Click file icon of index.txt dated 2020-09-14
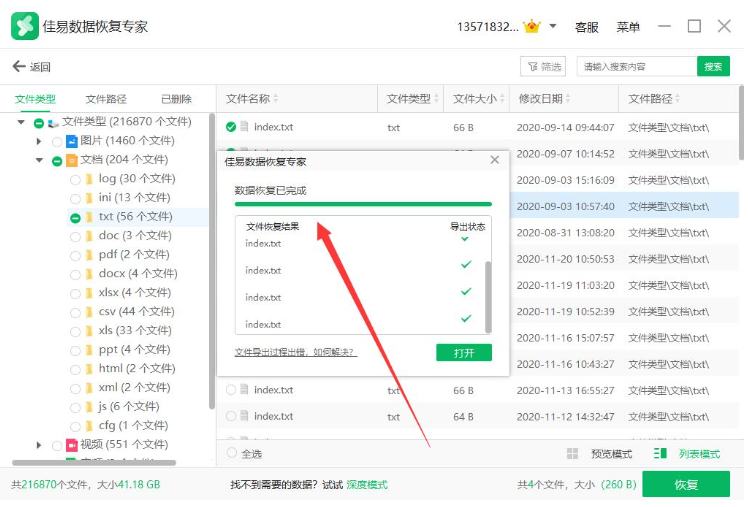Viewport: 749px width, 507px height. [244, 127]
